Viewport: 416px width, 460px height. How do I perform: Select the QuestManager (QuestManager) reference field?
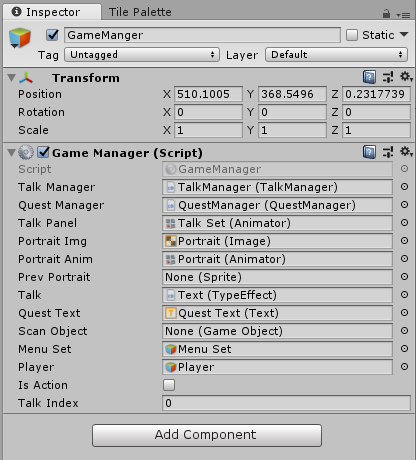[277, 205]
